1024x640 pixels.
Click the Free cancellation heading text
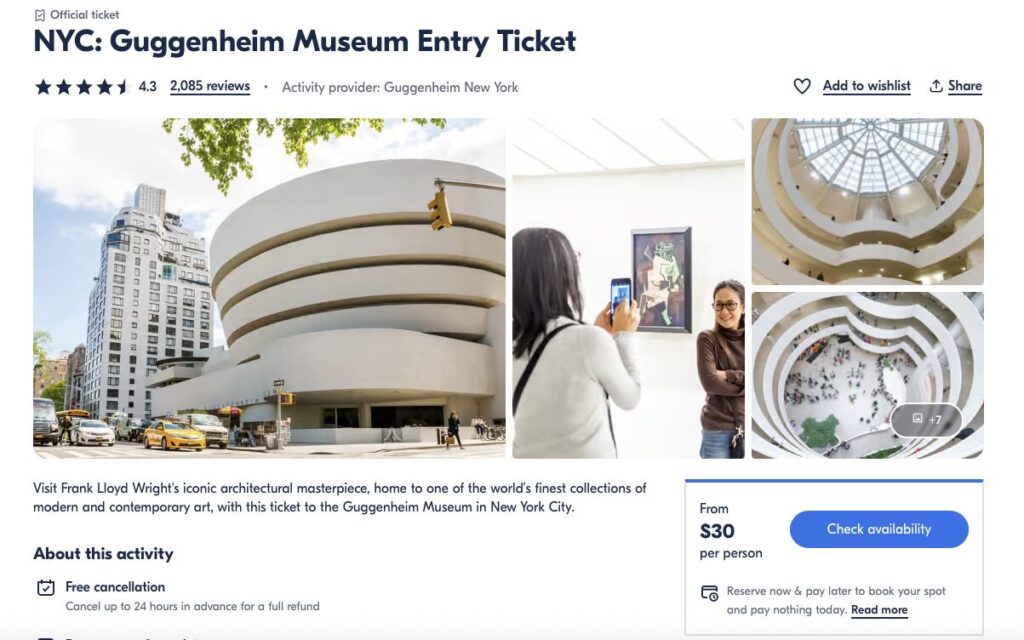[x=115, y=587]
